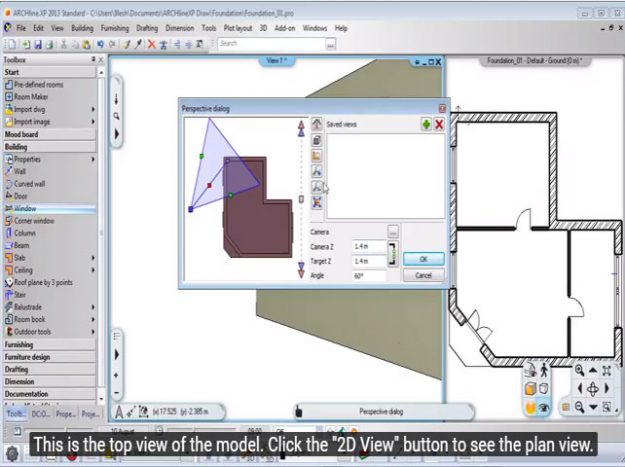Screen dimensions: 625x467
Task: Click the Save icon in the main toolbar
Action: [x=37, y=44]
